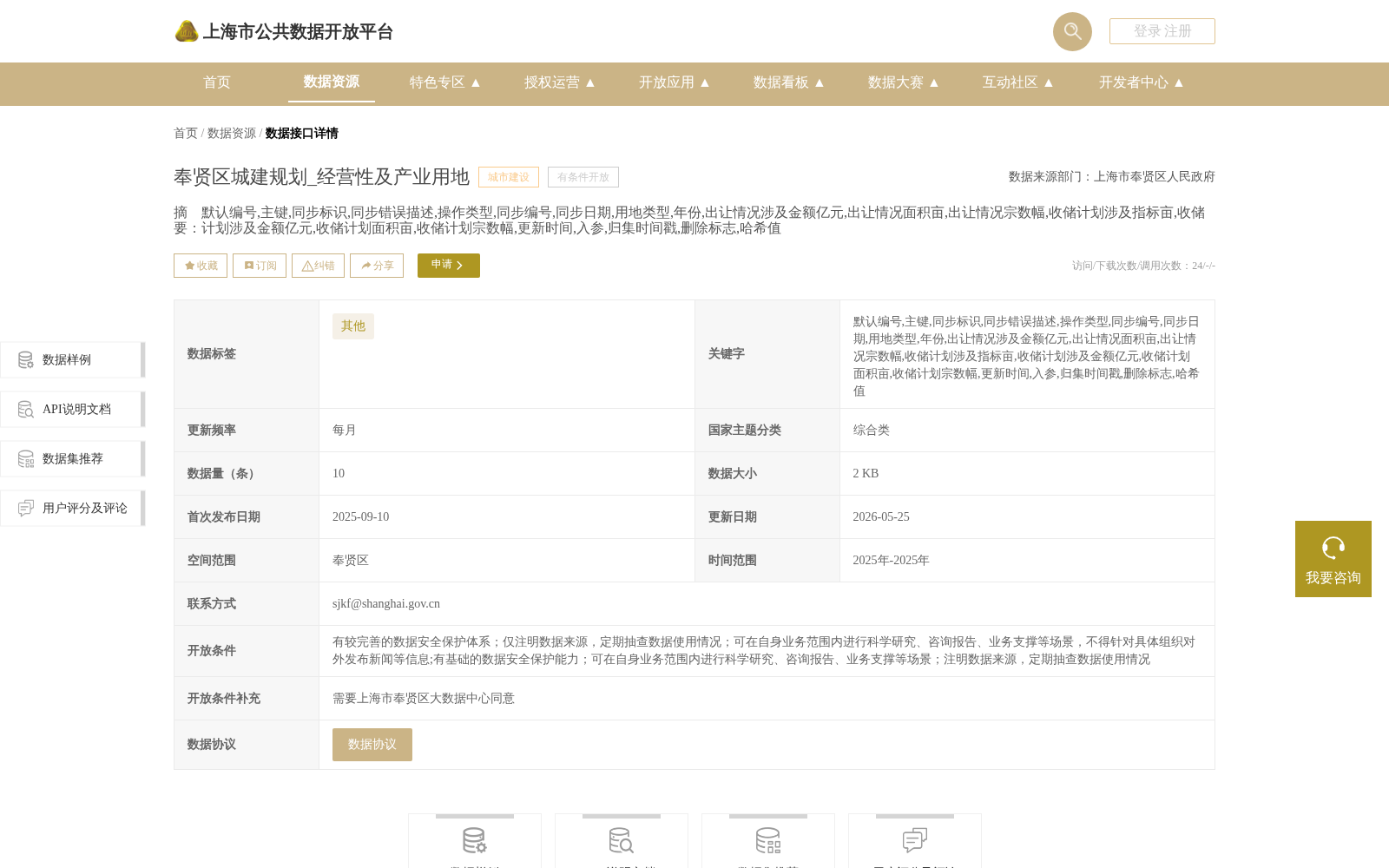
Task: Expand the 数据大赛 menu
Action: click(x=904, y=82)
